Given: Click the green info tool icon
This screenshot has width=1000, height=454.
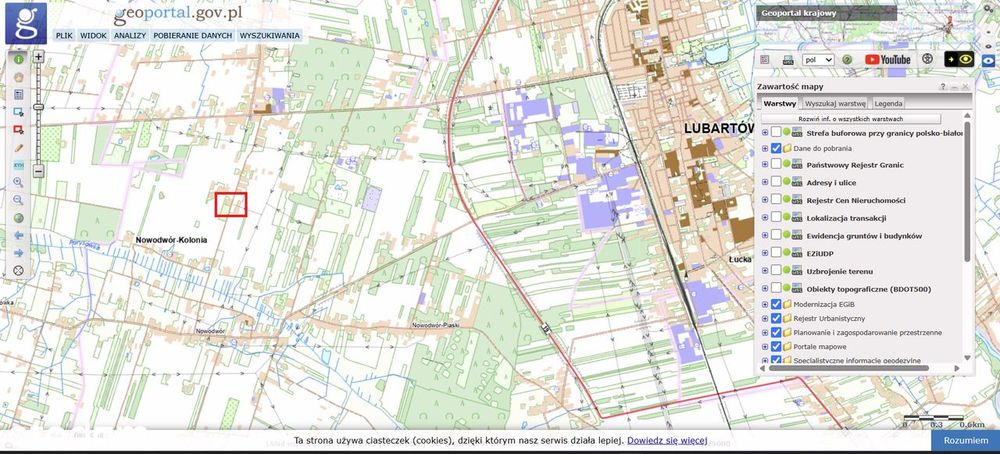Looking at the screenshot, I should [18, 59].
